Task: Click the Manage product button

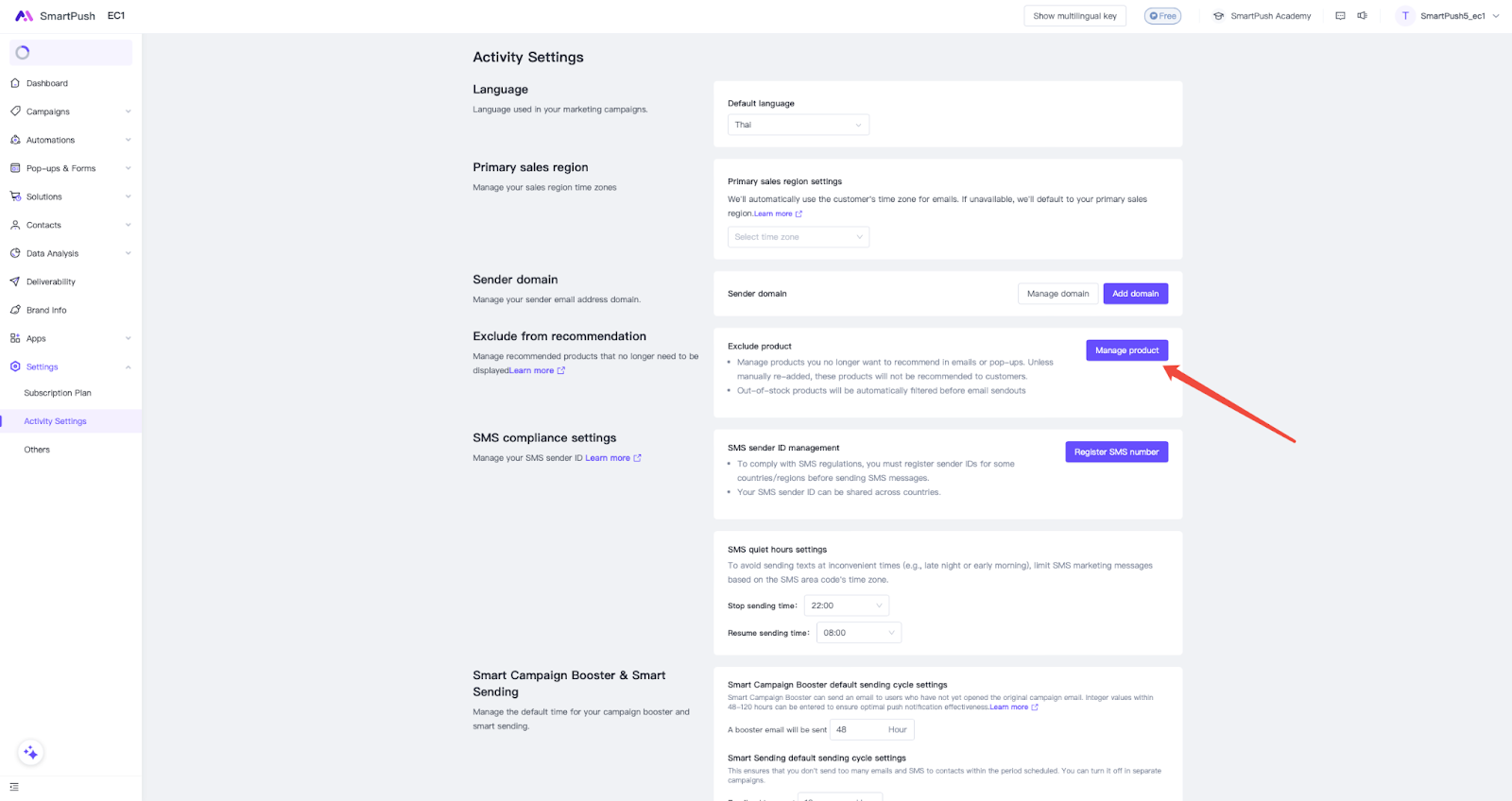Action: 1126,350
